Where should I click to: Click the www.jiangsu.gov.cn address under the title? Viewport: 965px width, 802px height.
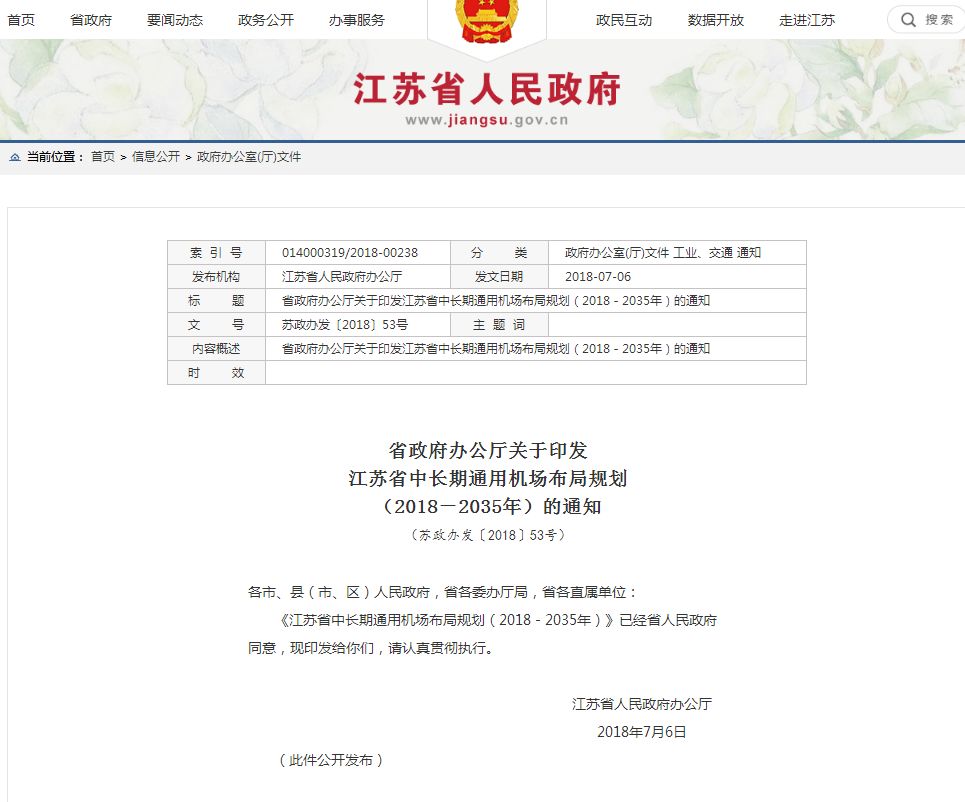click(x=486, y=121)
